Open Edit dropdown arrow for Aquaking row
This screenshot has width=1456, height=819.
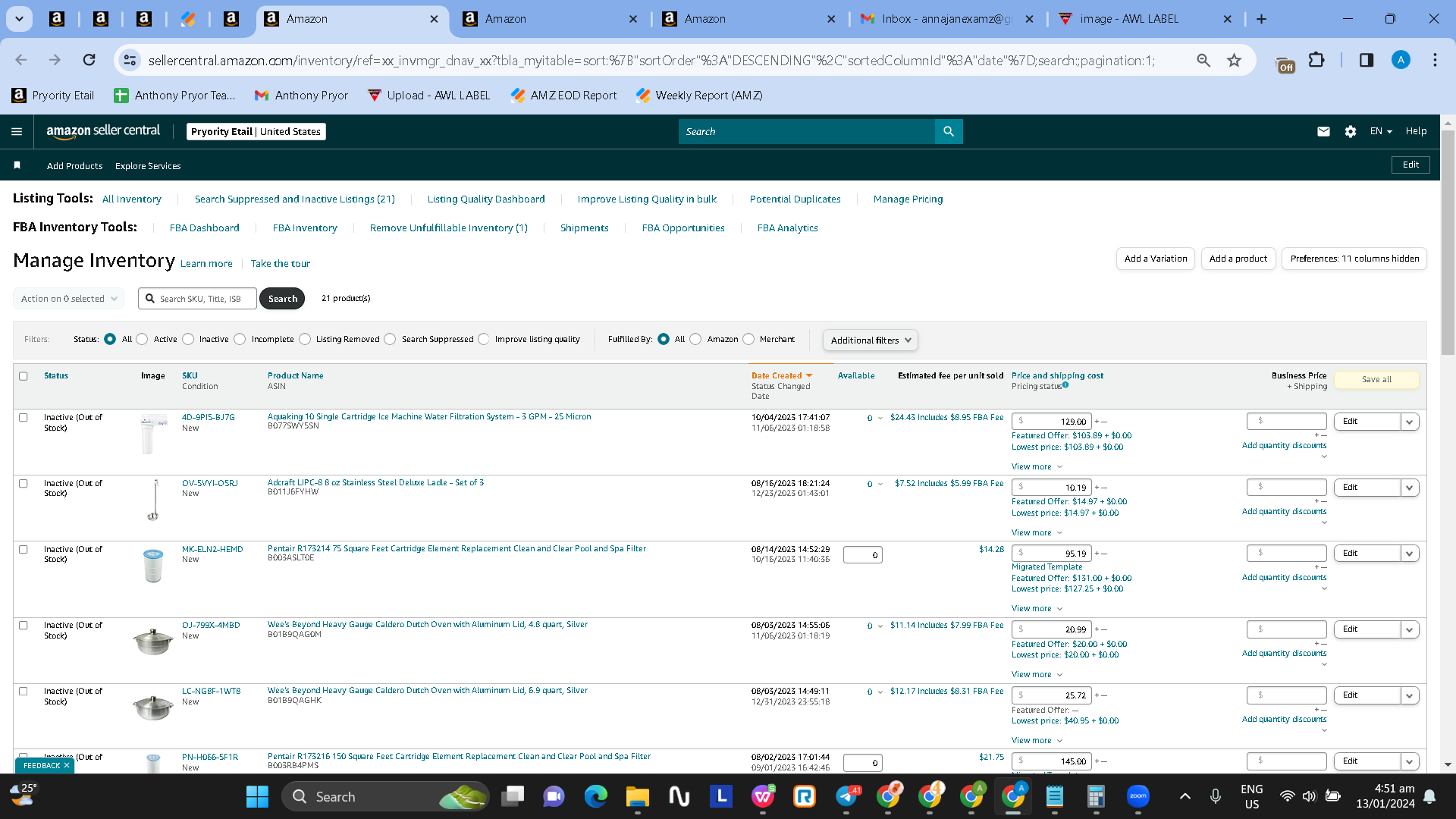coord(1410,422)
